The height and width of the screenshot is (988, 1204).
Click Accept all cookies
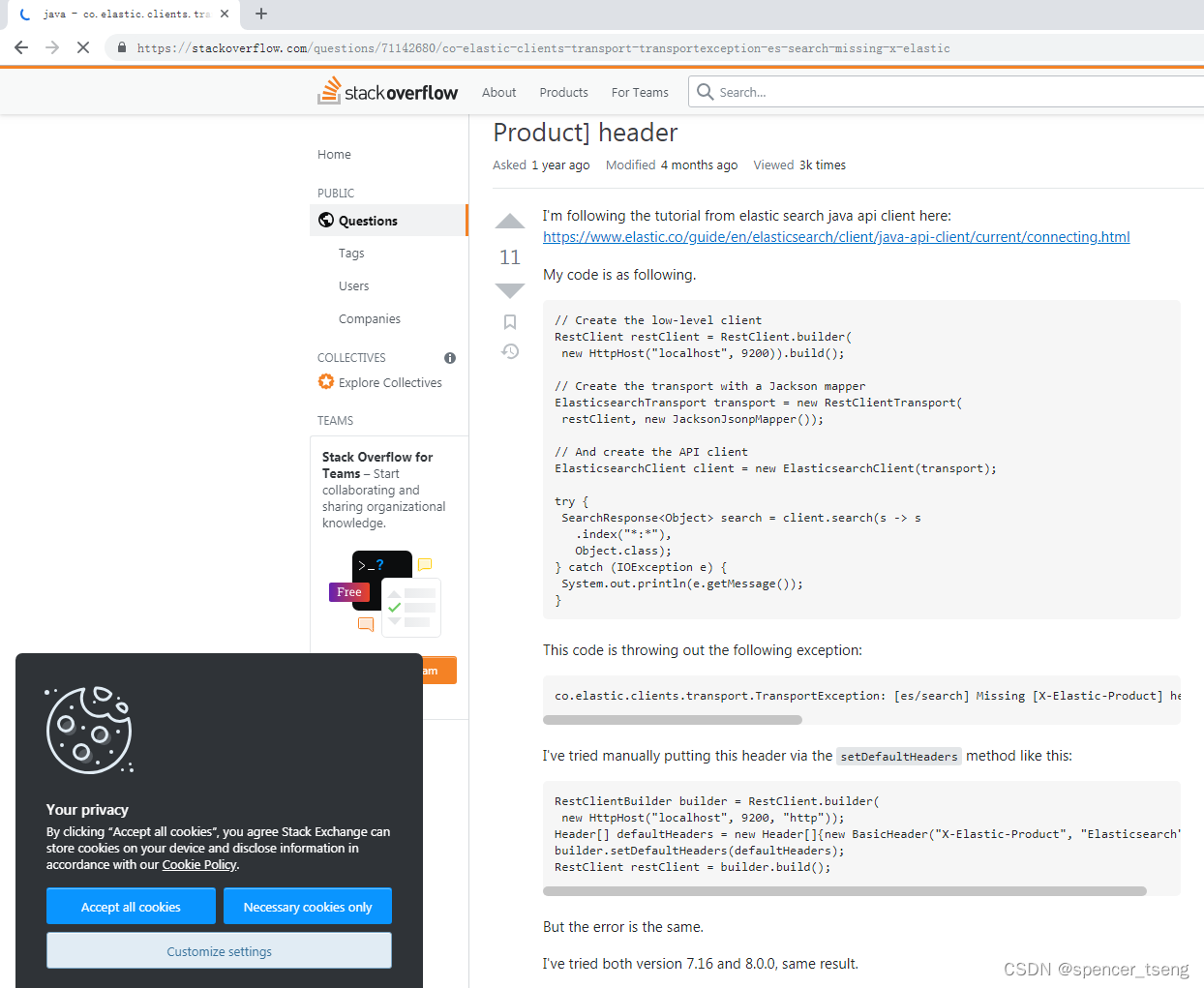(x=131, y=907)
